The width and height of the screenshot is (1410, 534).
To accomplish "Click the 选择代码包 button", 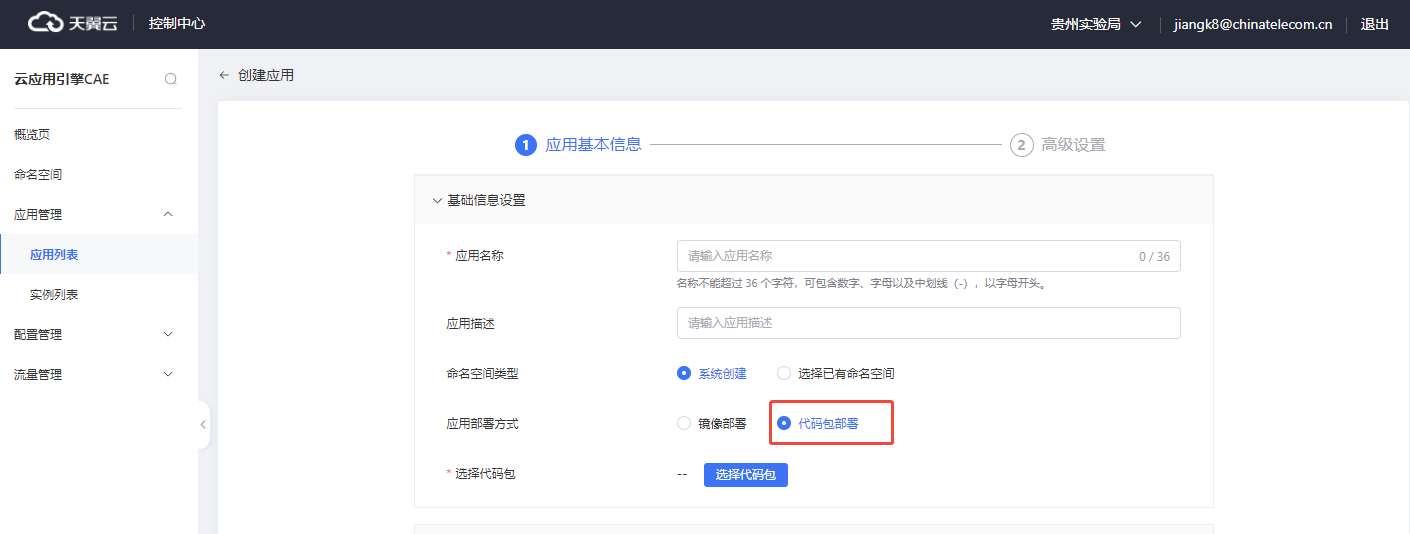I will 746,474.
